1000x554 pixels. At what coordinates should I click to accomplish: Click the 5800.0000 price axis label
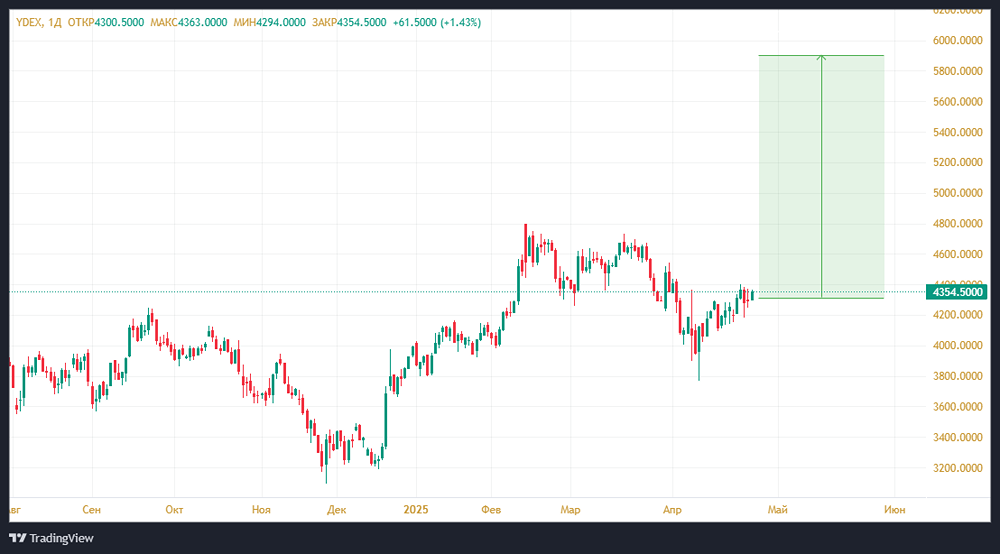[957, 71]
